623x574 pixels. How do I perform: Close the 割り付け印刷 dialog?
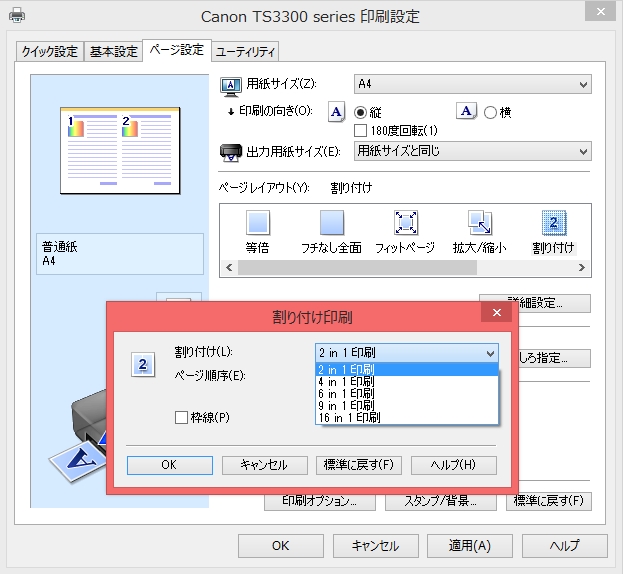(497, 313)
